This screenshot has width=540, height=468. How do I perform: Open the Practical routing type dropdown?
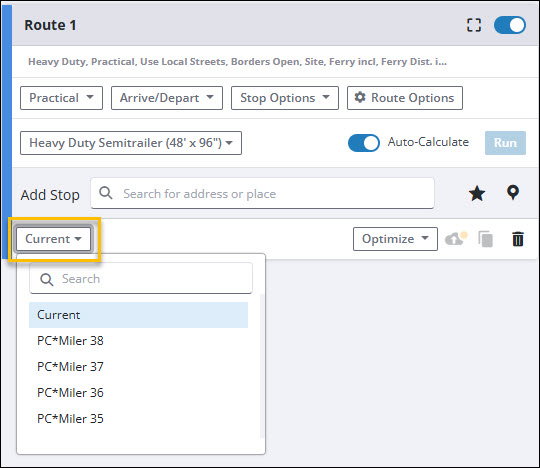61,98
